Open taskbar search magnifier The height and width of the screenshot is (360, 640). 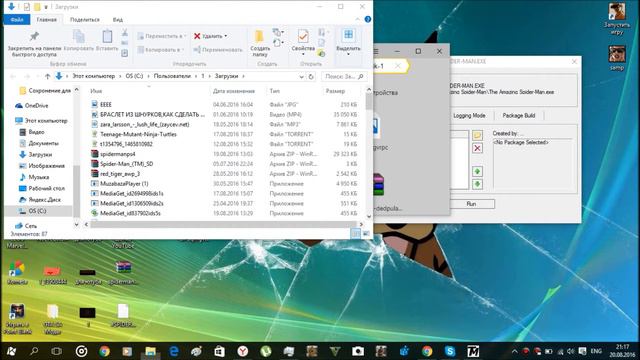click(x=34, y=351)
